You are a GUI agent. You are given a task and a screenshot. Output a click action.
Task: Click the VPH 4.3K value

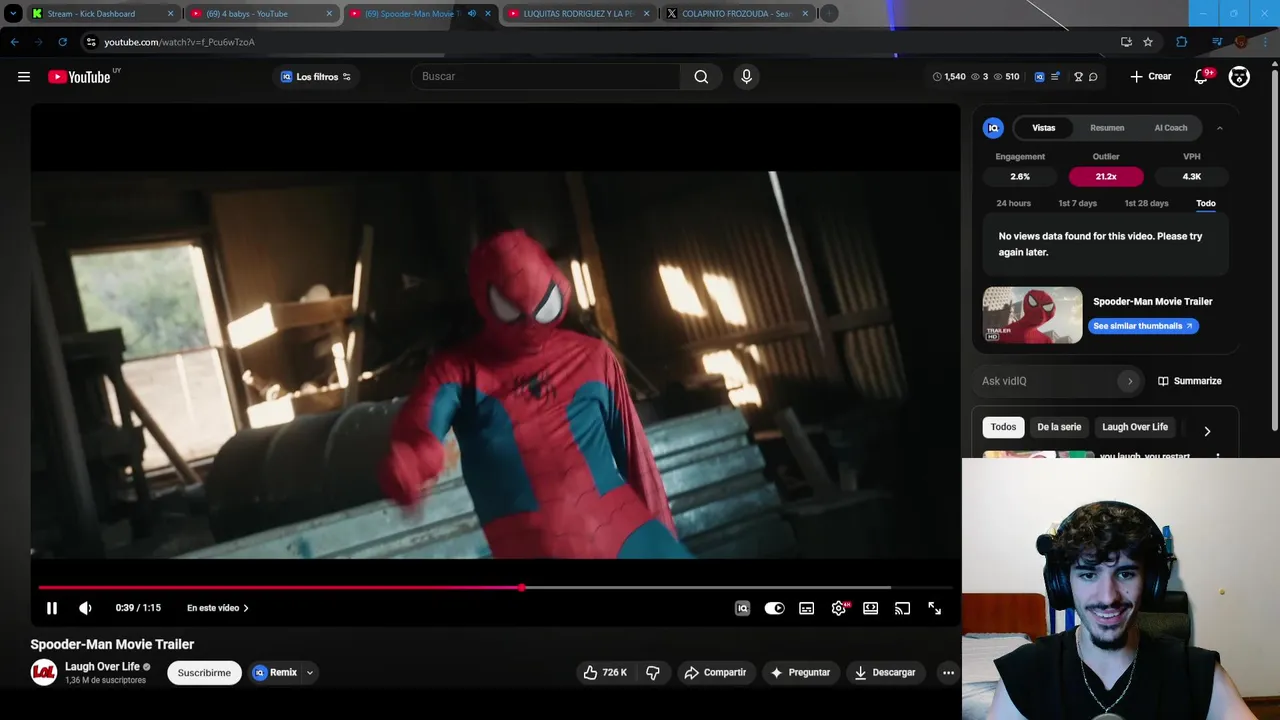point(1192,176)
